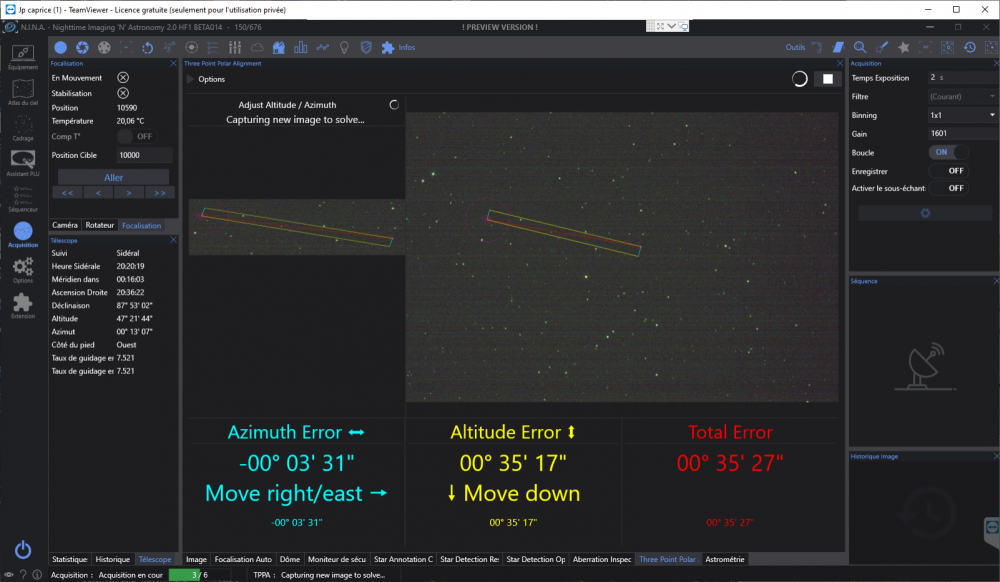Toggle the Activer le sous-échantillonnage switch
The image size is (1000, 582).
[948, 188]
